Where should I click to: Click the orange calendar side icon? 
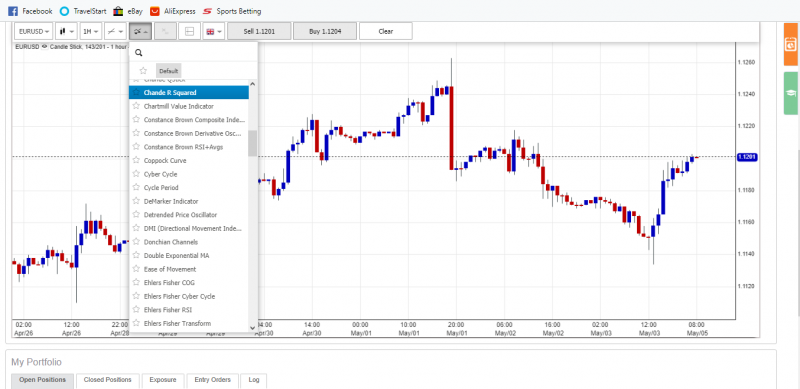(791, 44)
